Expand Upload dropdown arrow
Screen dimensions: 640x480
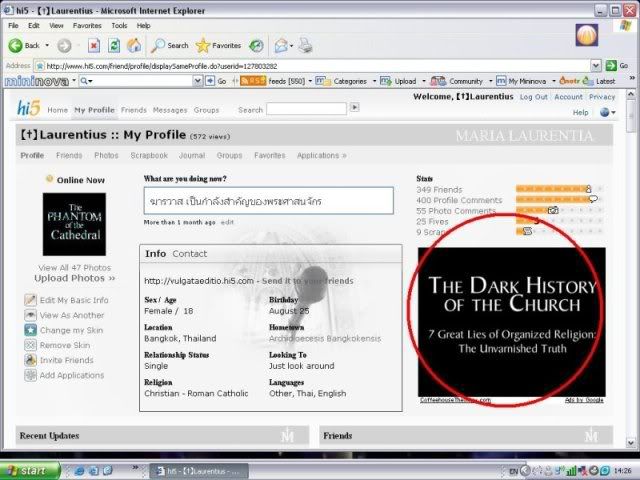424,81
